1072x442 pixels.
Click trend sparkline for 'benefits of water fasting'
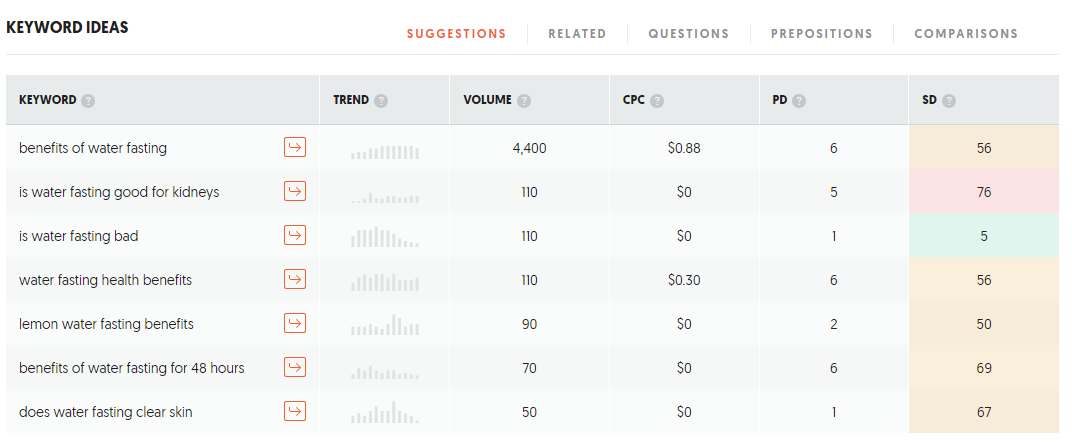click(x=385, y=152)
